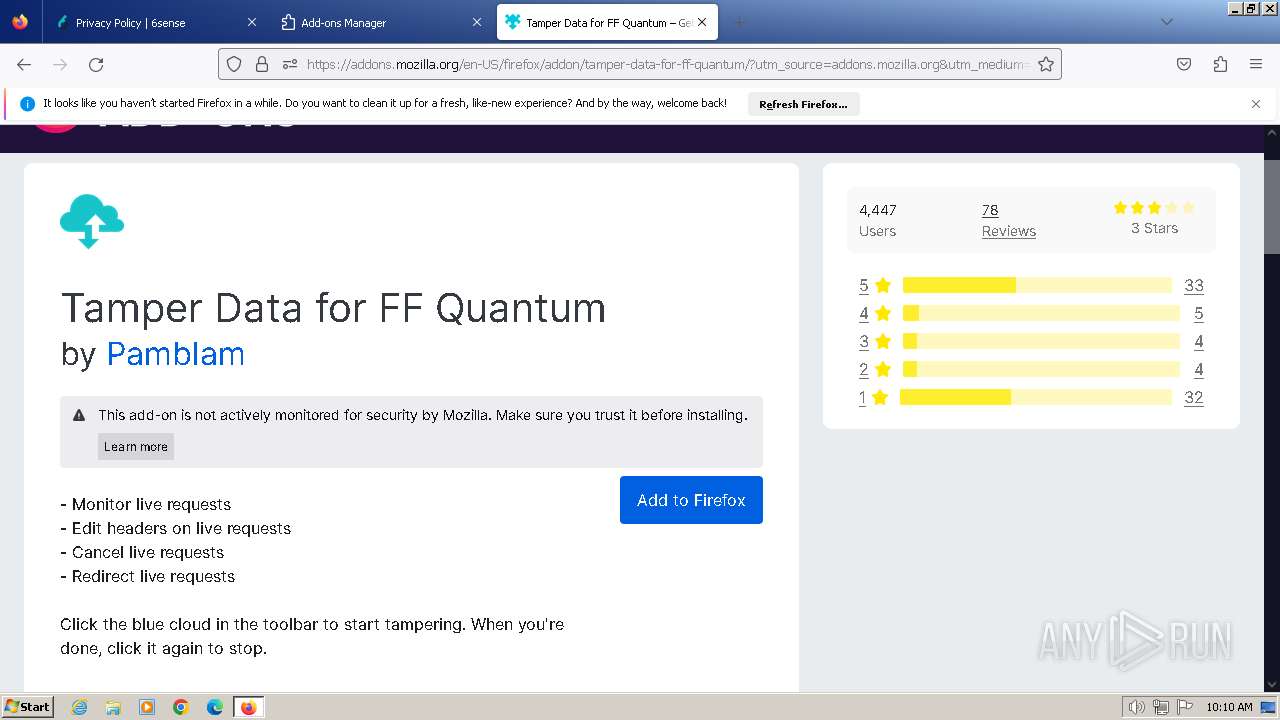
Task: Click the Refresh Firefox… button
Action: (803, 104)
